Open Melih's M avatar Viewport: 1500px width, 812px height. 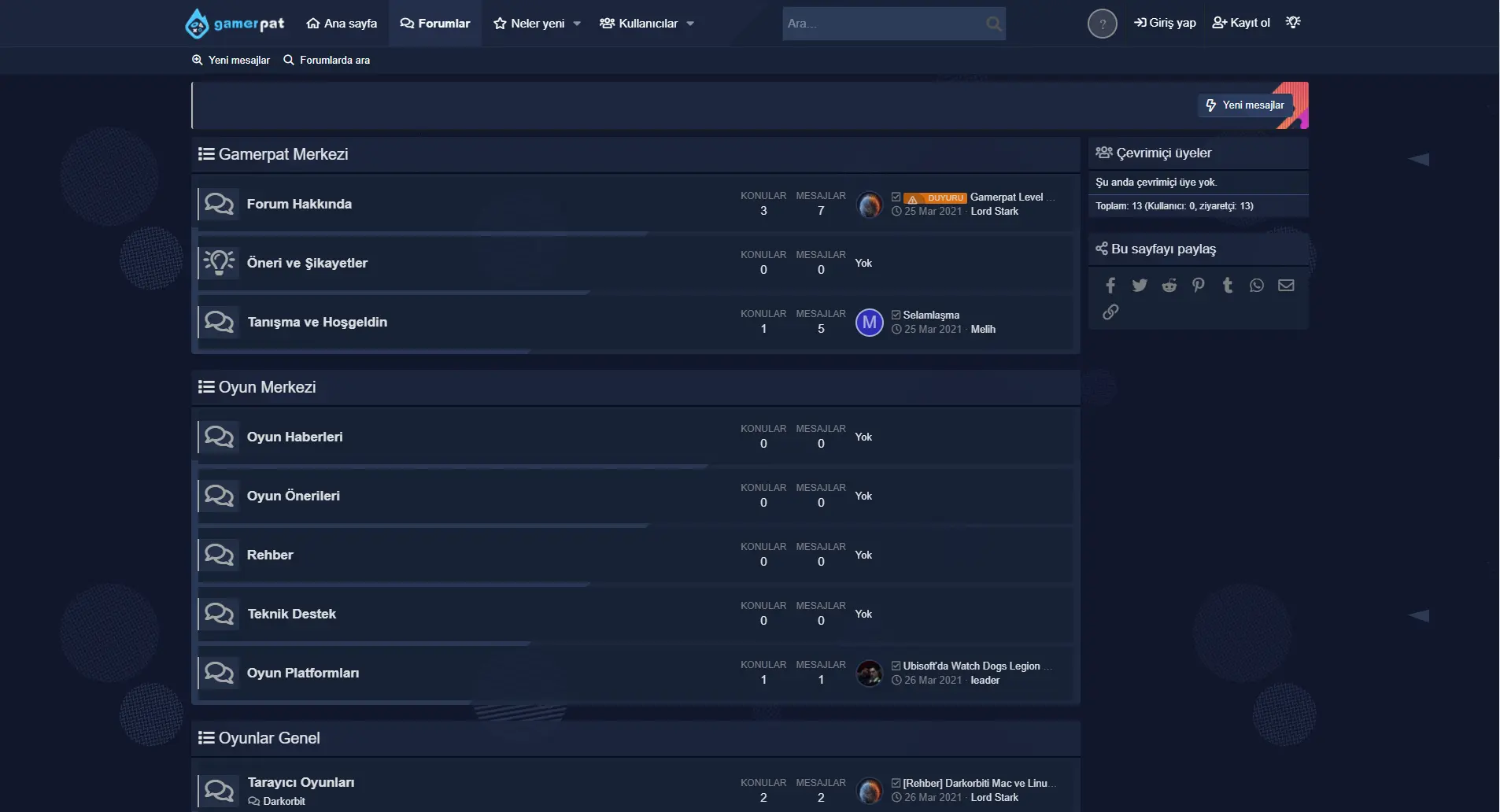point(869,323)
